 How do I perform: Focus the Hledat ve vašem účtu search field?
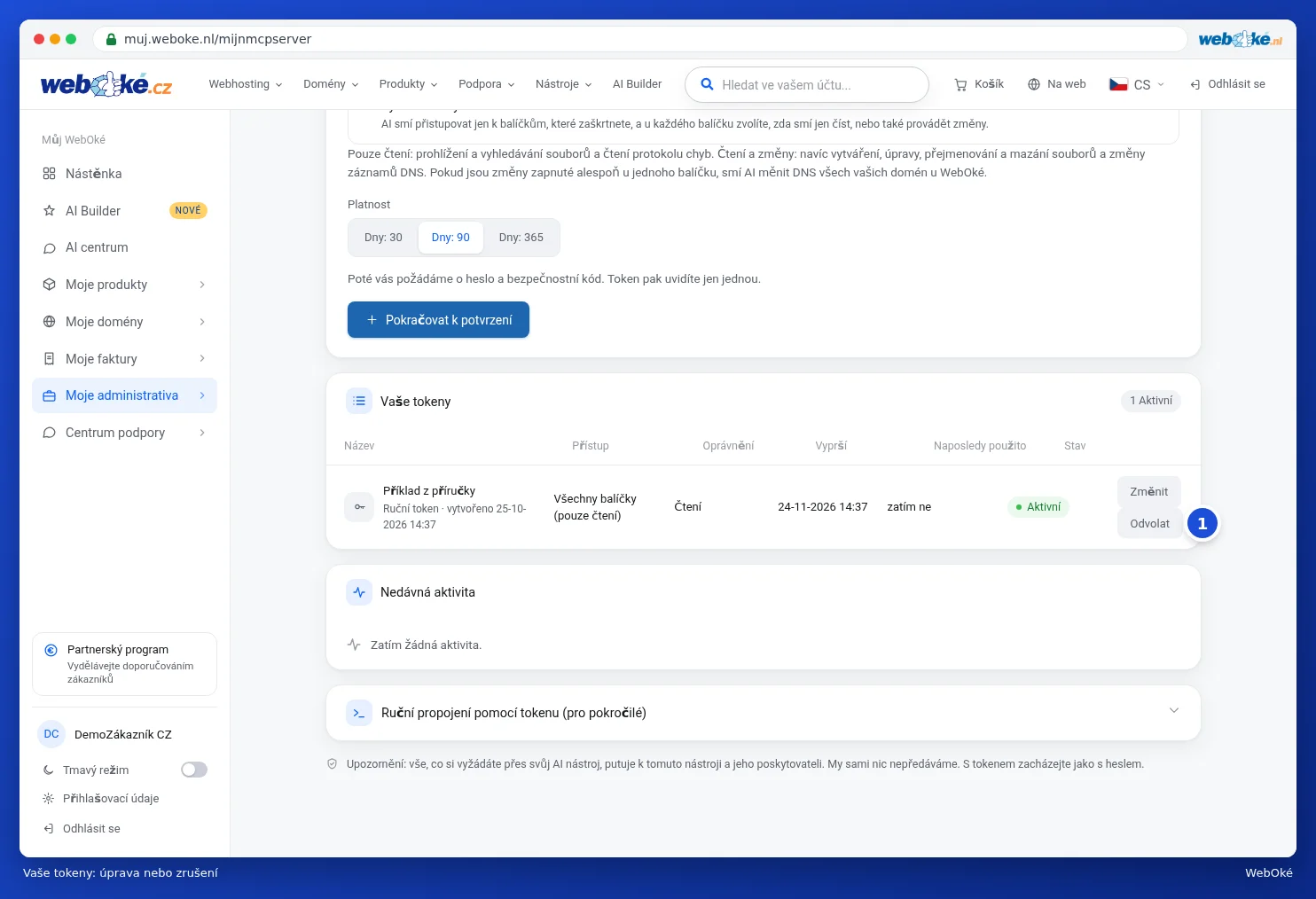click(x=806, y=84)
